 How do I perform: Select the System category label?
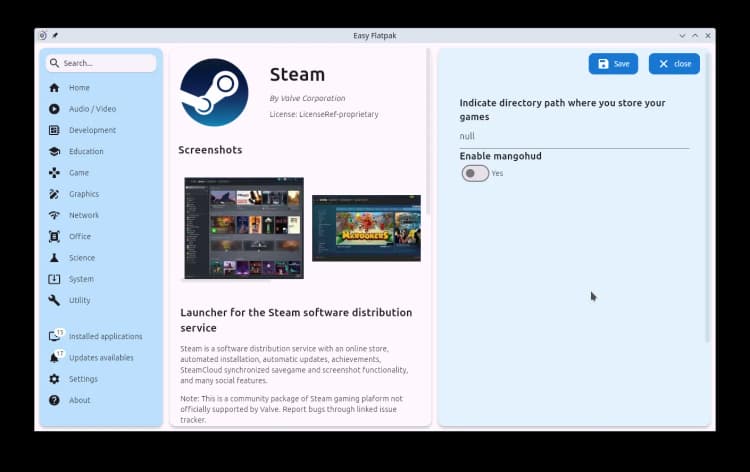pos(81,279)
